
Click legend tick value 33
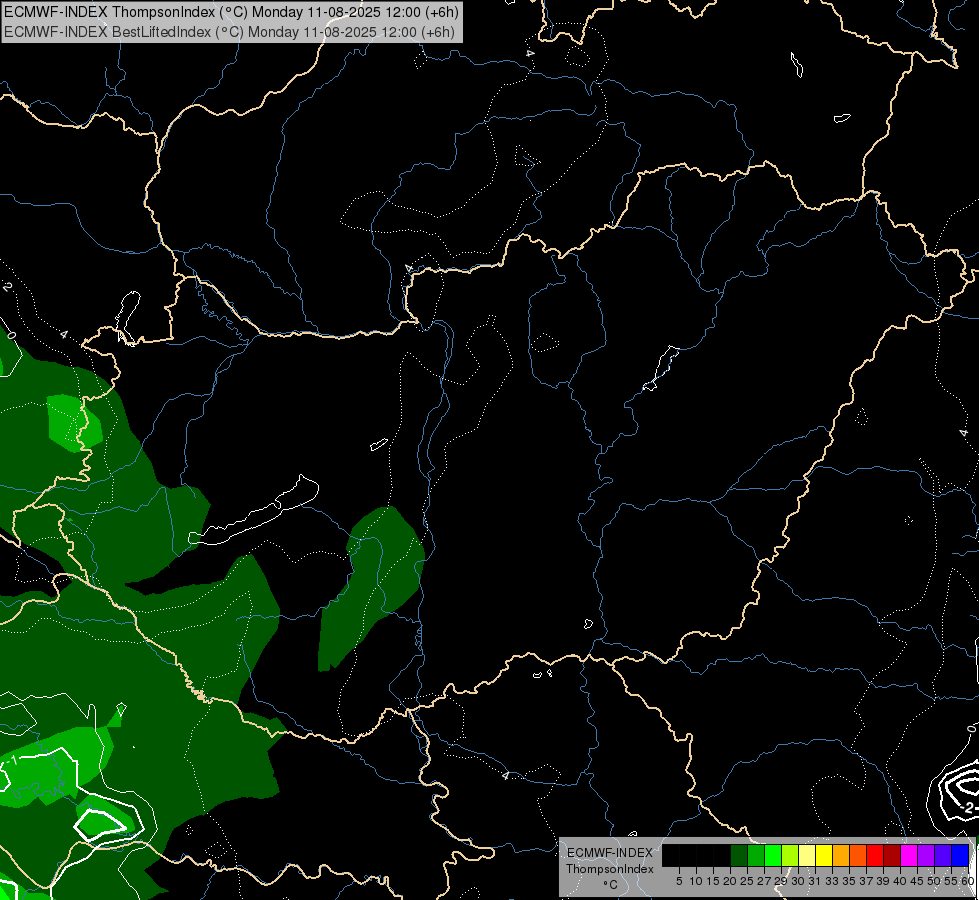click(832, 881)
